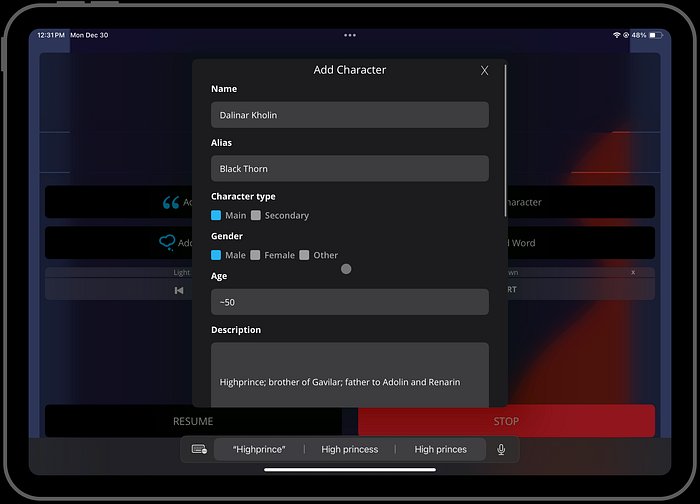The height and width of the screenshot is (504, 700).
Task: Tap the small x on the player bar
Action: click(x=633, y=272)
